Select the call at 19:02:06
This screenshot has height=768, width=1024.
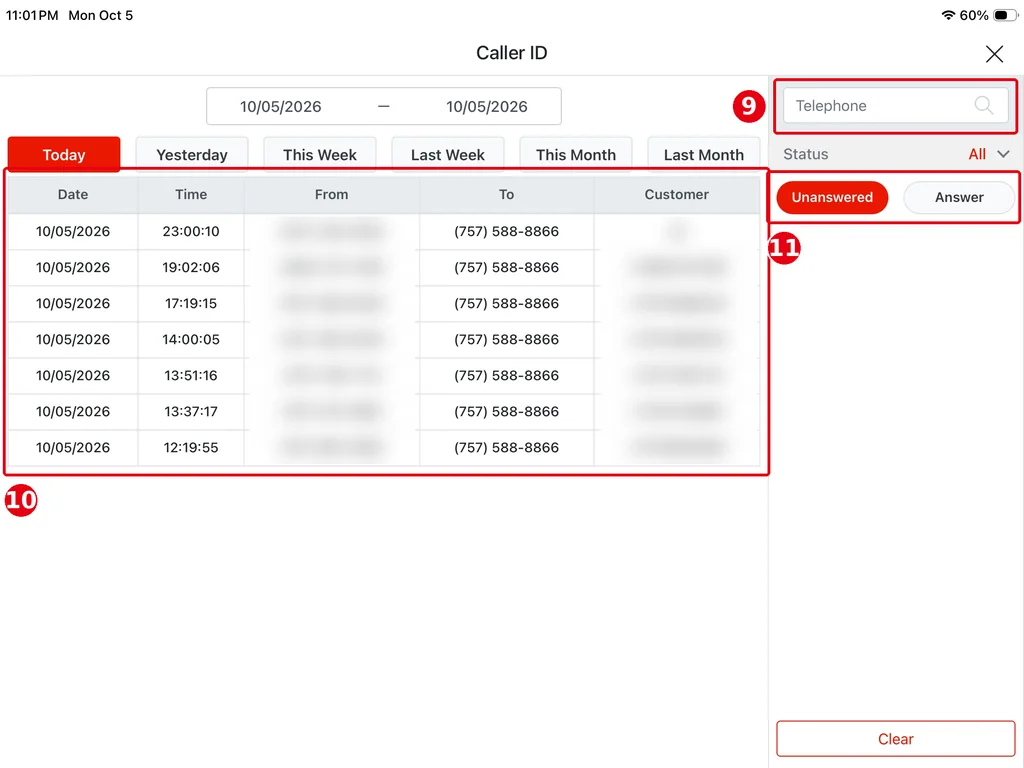coord(384,267)
